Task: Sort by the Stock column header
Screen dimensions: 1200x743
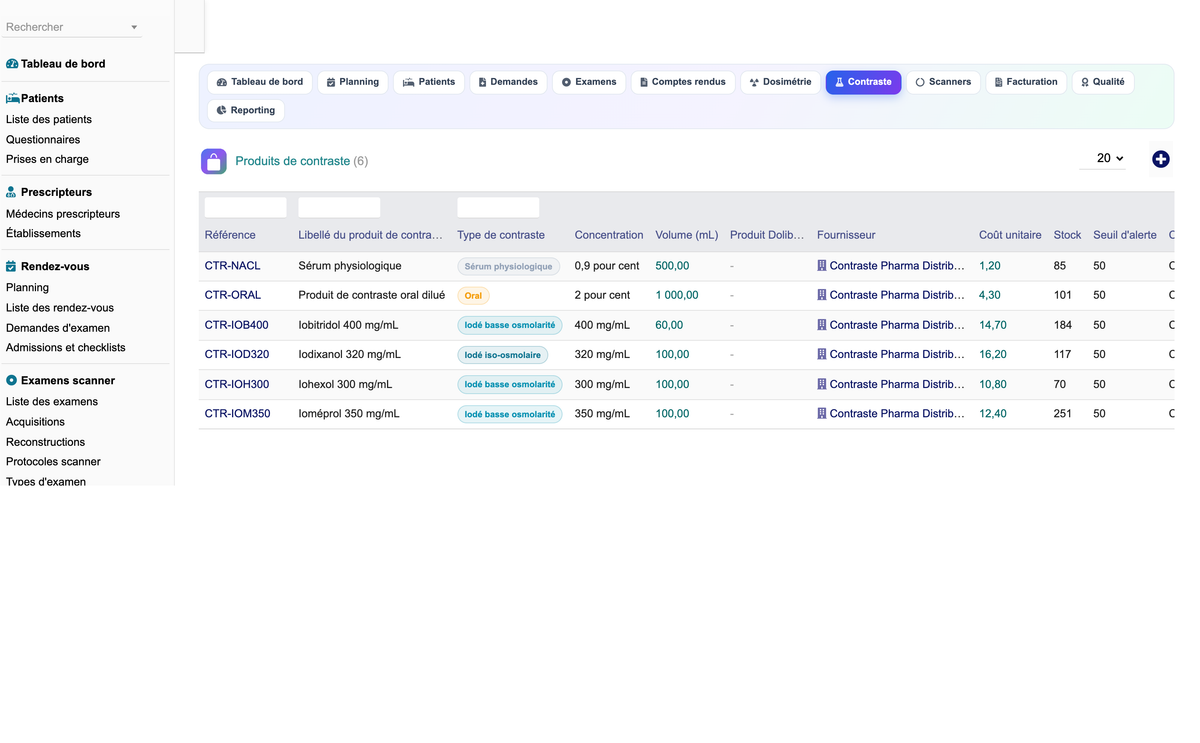Action: click(x=1067, y=235)
